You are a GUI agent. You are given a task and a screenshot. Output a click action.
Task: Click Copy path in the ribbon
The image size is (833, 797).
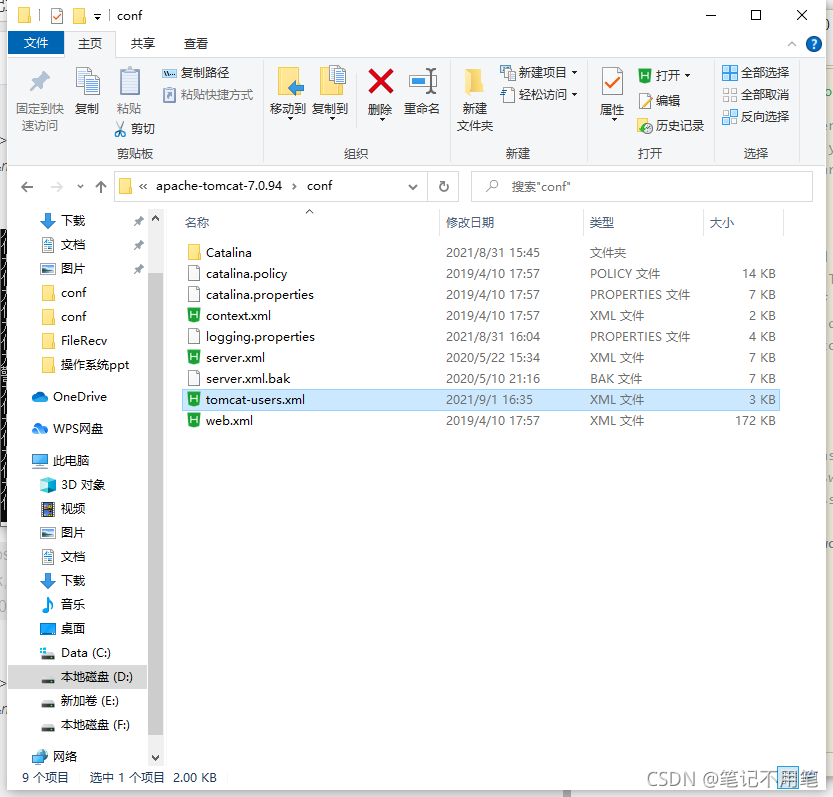(196, 73)
